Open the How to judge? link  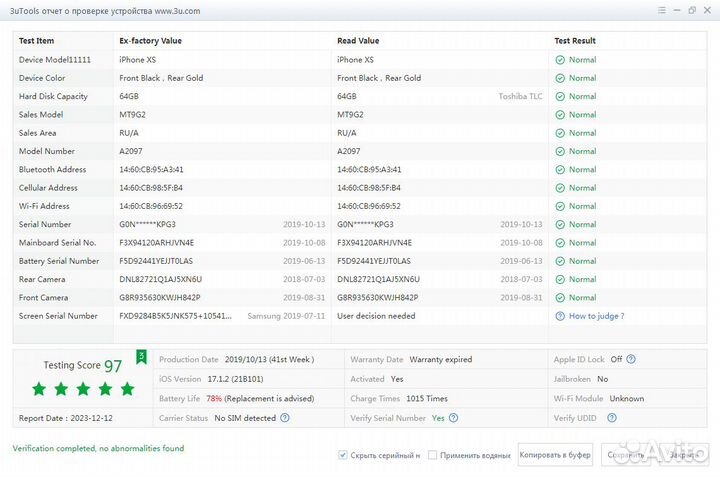coord(596,316)
